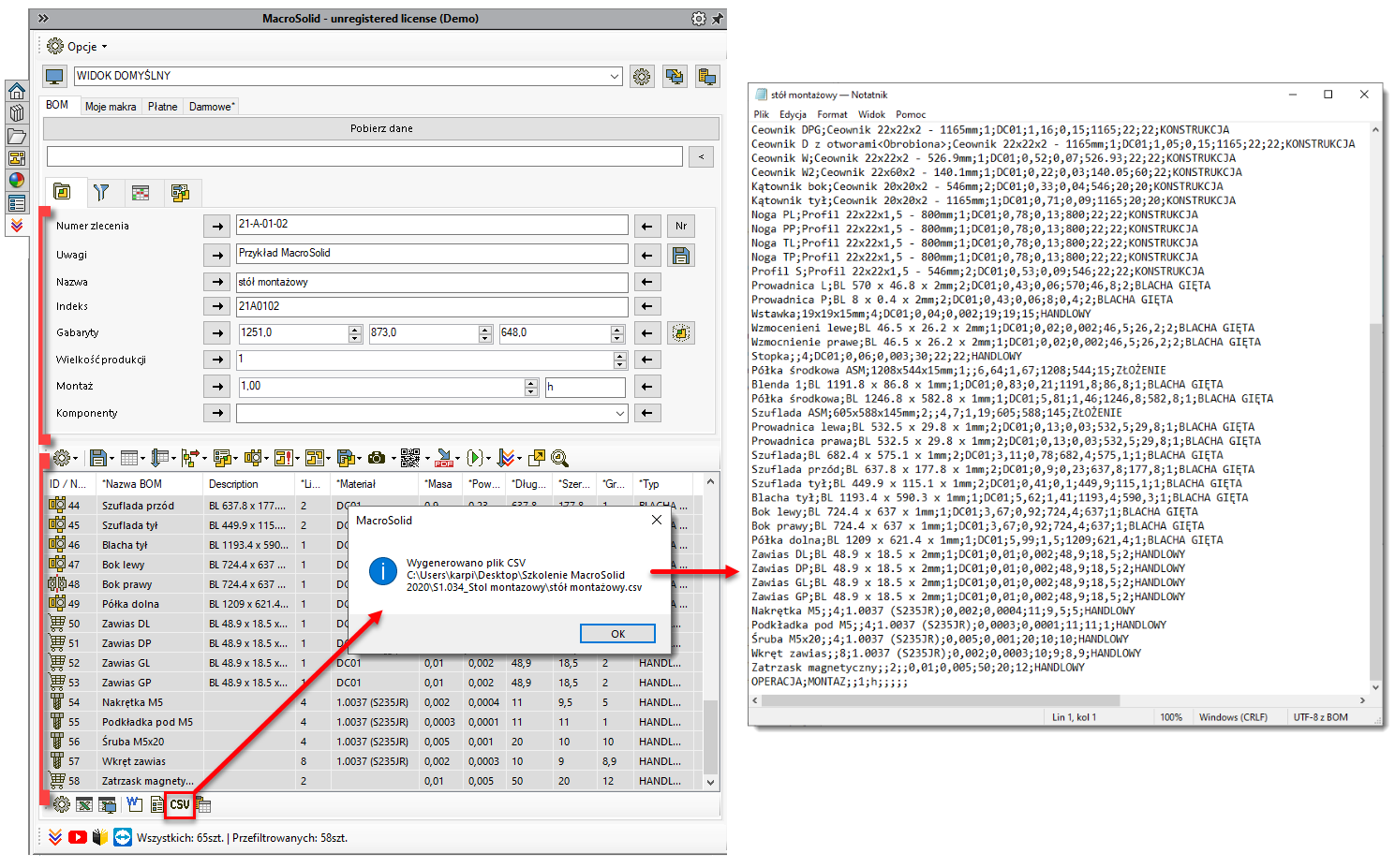Click the Numer zlecenia input field
Screen dimensions: 1395x868
[432, 225]
